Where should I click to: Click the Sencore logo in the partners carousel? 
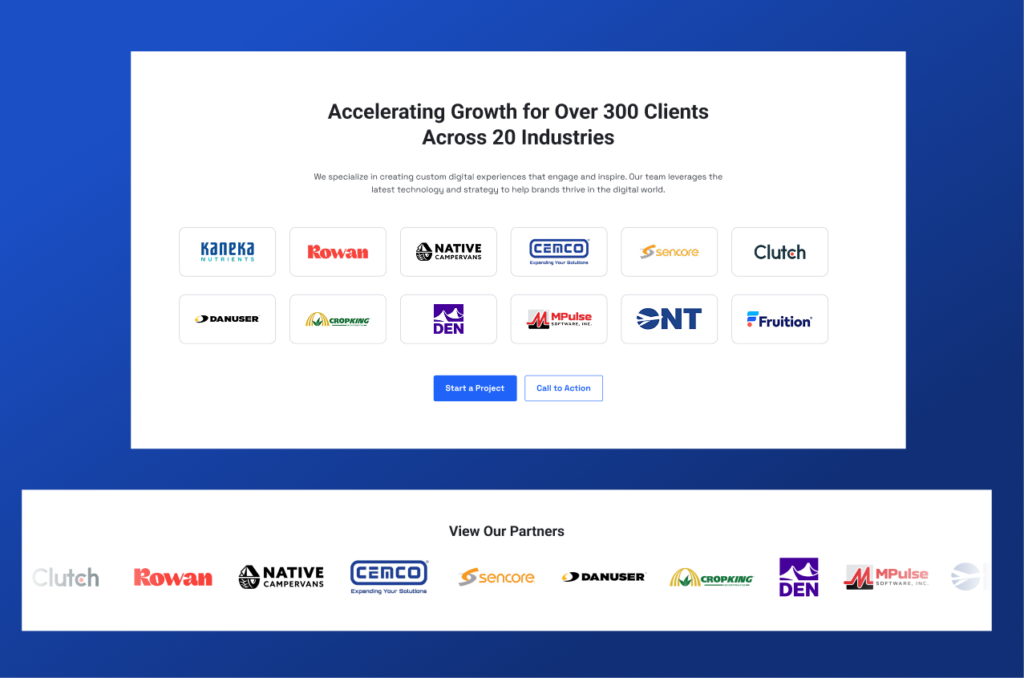click(x=497, y=577)
